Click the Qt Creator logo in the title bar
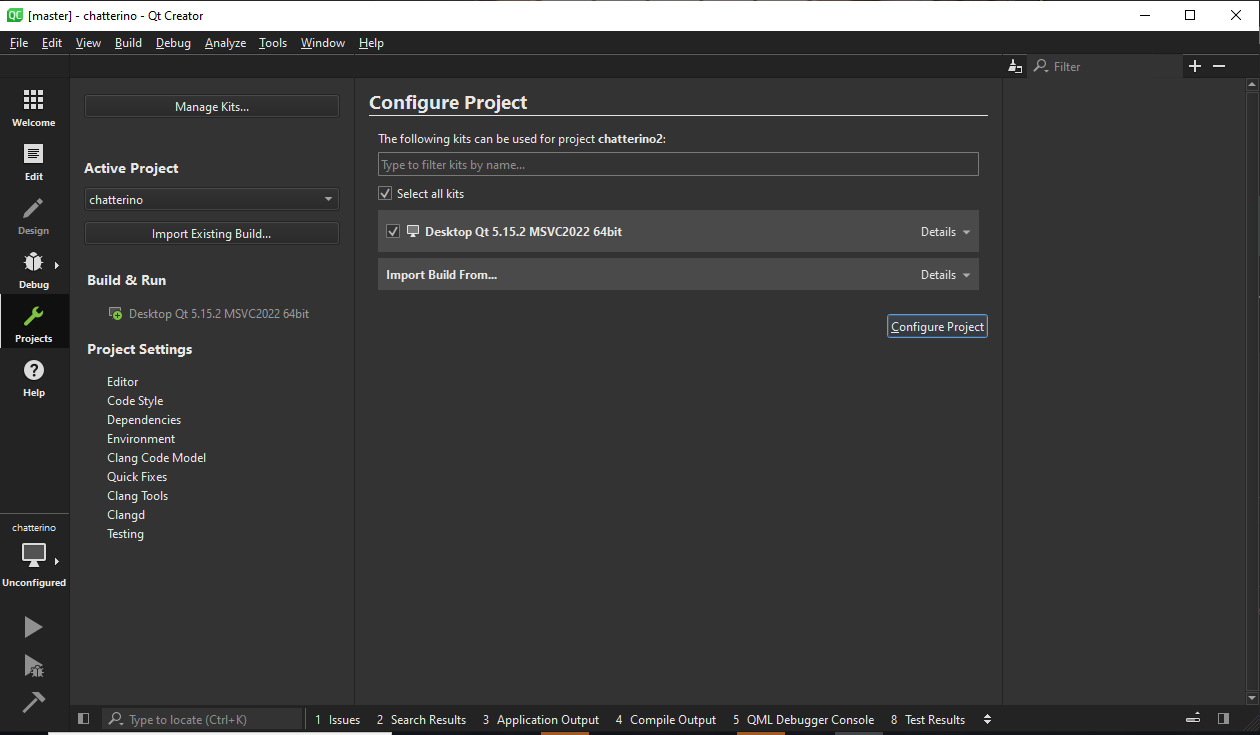The width and height of the screenshot is (1260, 735). tap(15, 15)
